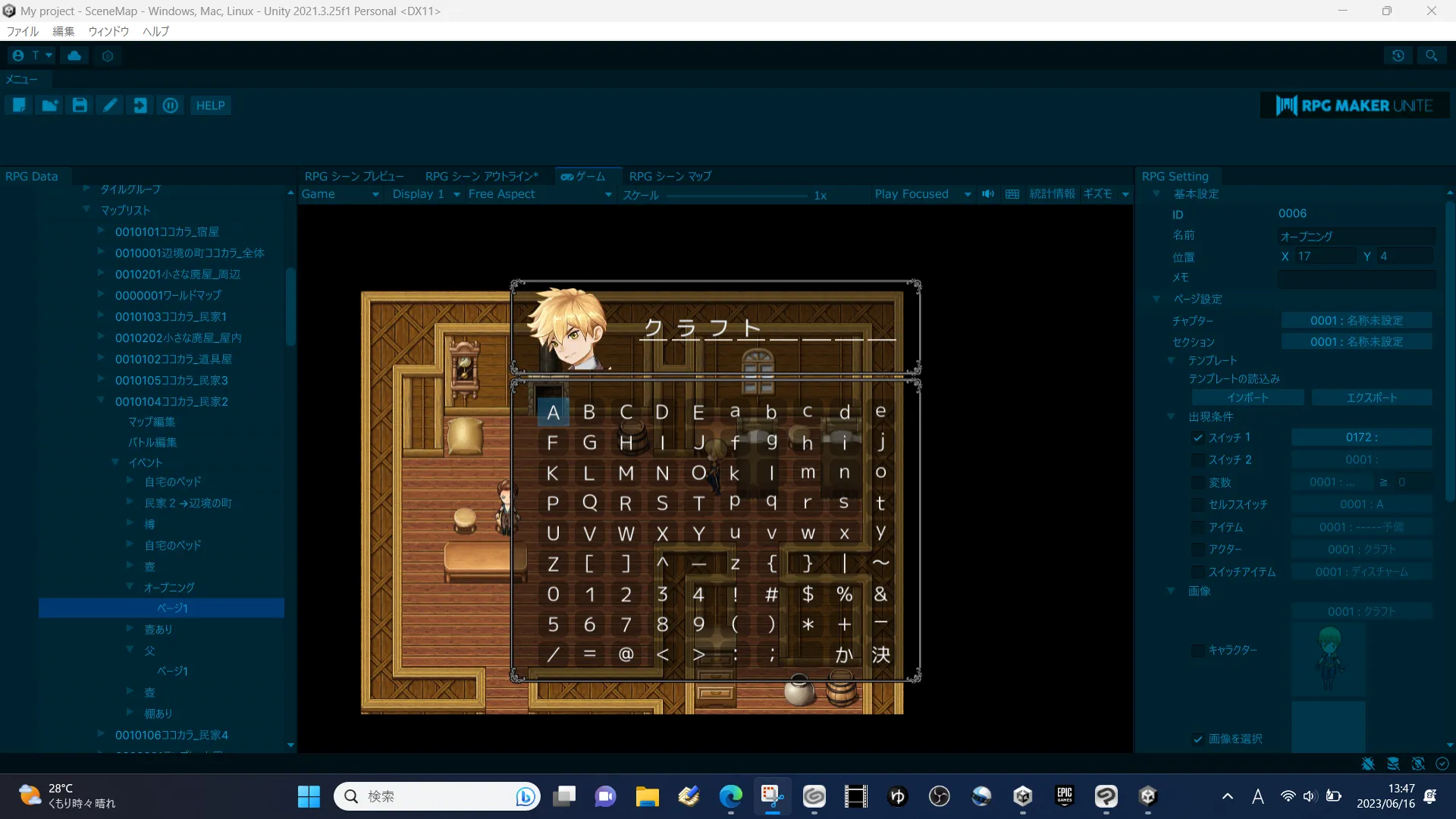1456x819 pixels.
Task: Launch Microsoft Edge from taskbar
Action: click(731, 796)
